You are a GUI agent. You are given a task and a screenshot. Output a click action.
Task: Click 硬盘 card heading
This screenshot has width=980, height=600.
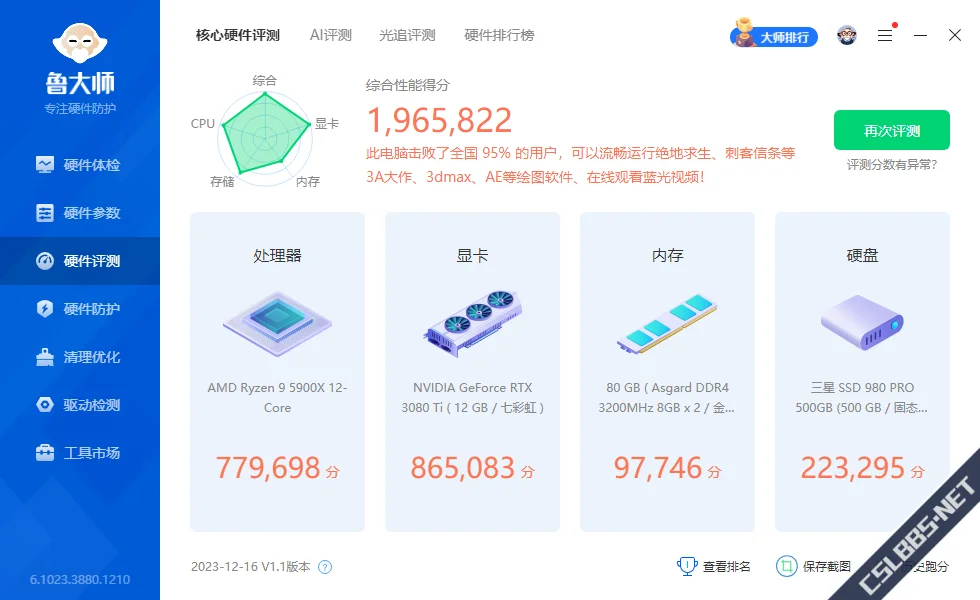[862, 256]
